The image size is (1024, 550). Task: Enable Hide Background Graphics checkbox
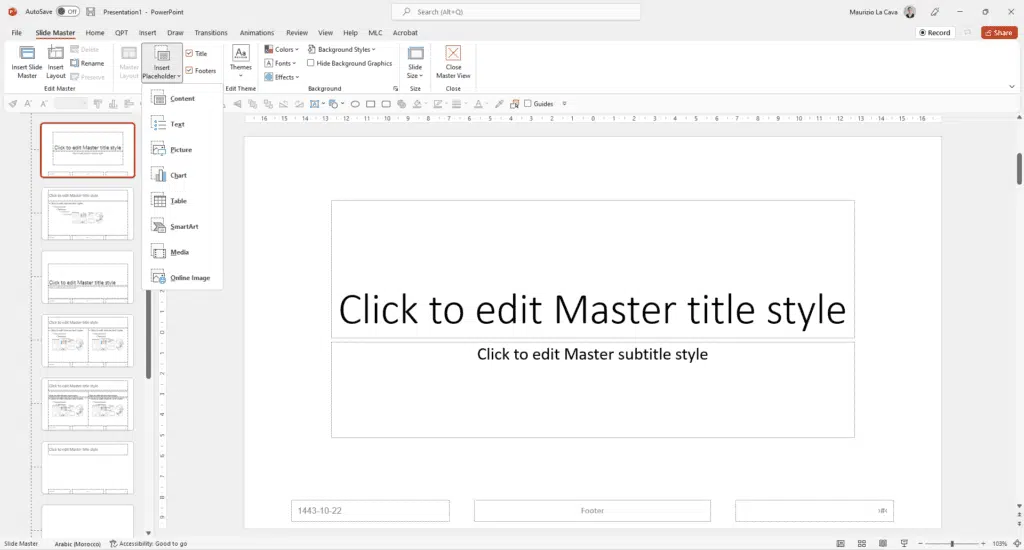tap(311, 63)
